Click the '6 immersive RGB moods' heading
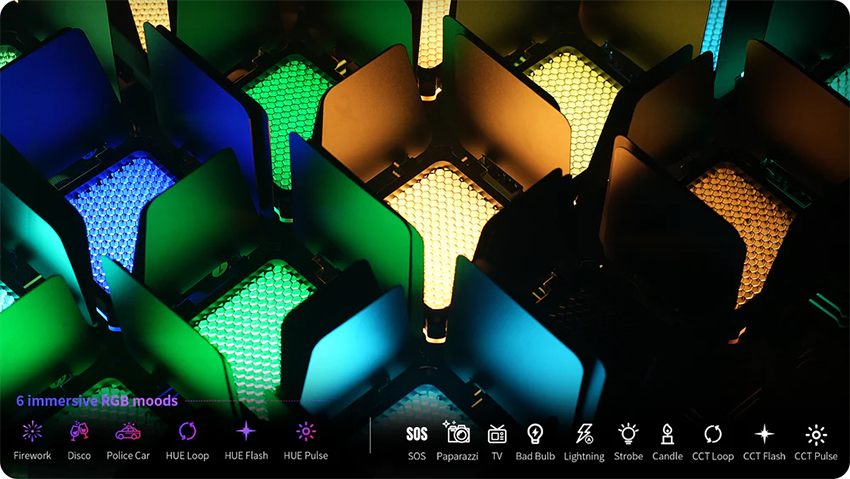 pyautogui.click(x=97, y=401)
